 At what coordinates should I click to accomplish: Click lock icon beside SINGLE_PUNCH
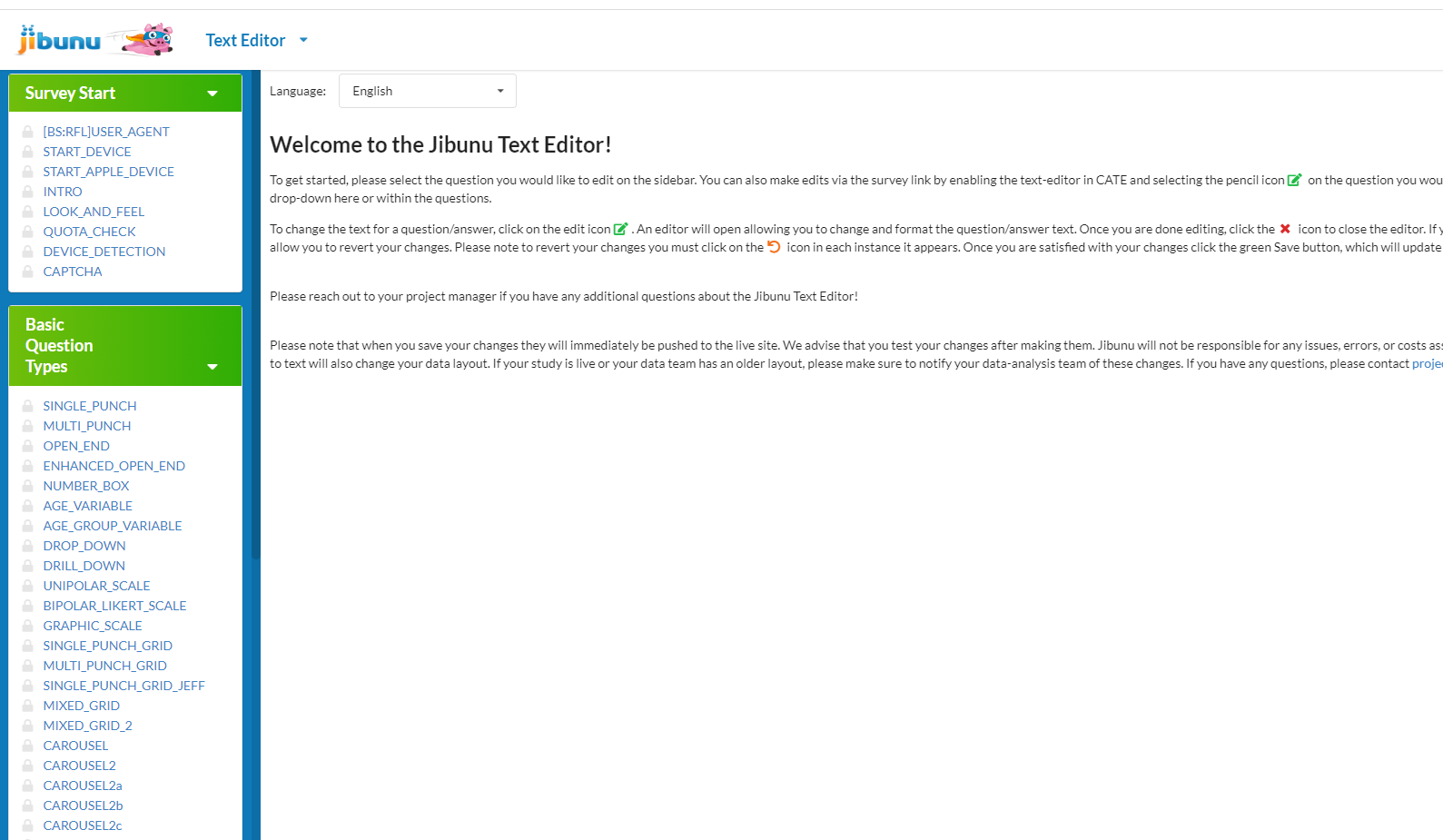28,406
